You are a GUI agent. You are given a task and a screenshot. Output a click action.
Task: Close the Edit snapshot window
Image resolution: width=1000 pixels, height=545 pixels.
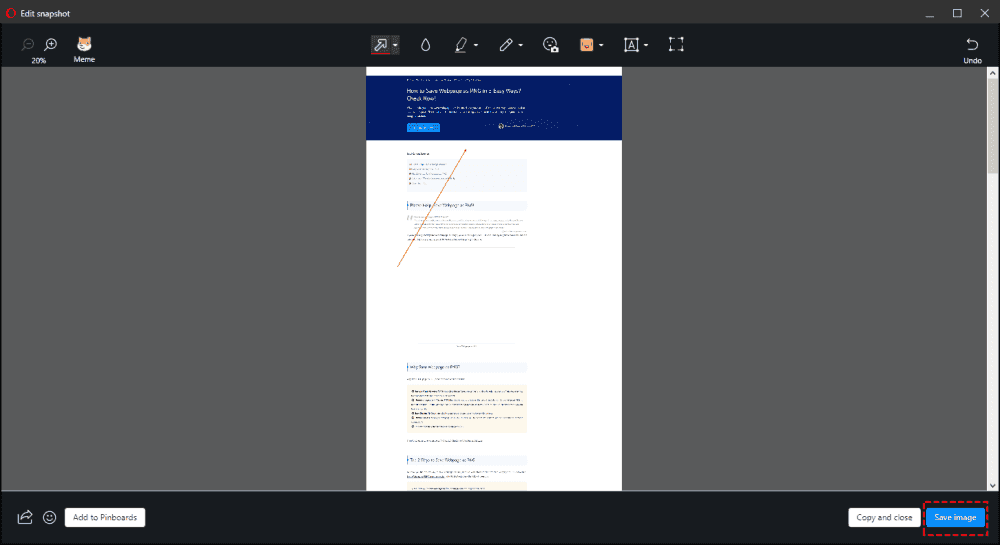(985, 13)
